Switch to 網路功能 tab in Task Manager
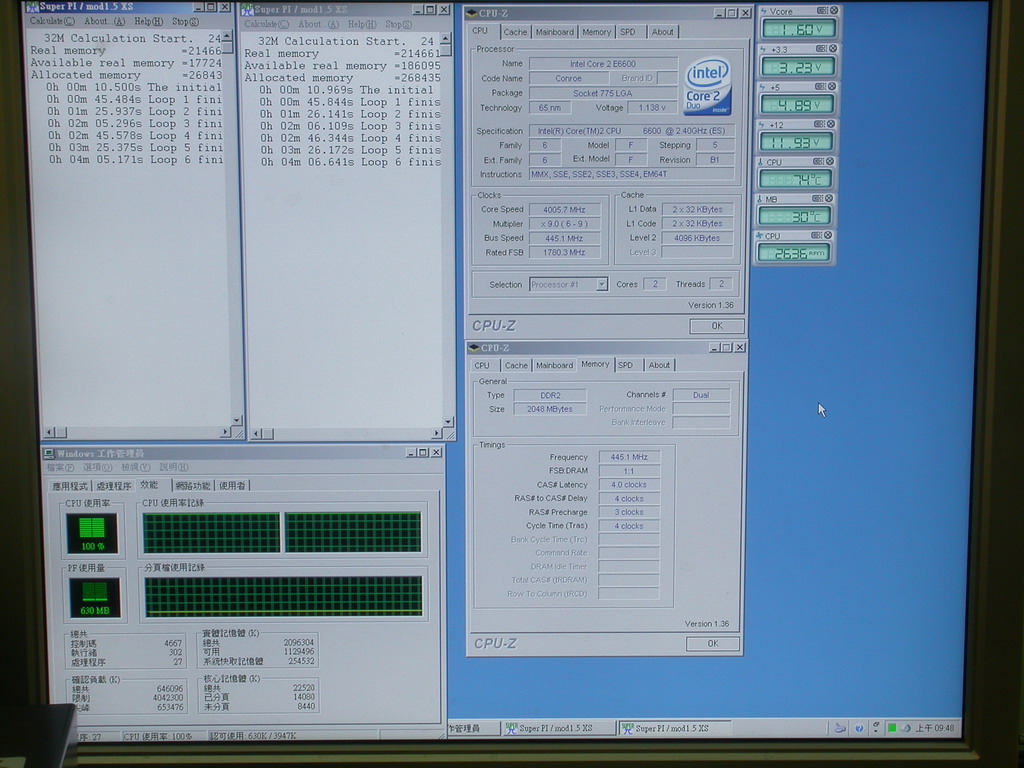Screen dimensions: 1024x768 pyautogui.click(x=193, y=485)
